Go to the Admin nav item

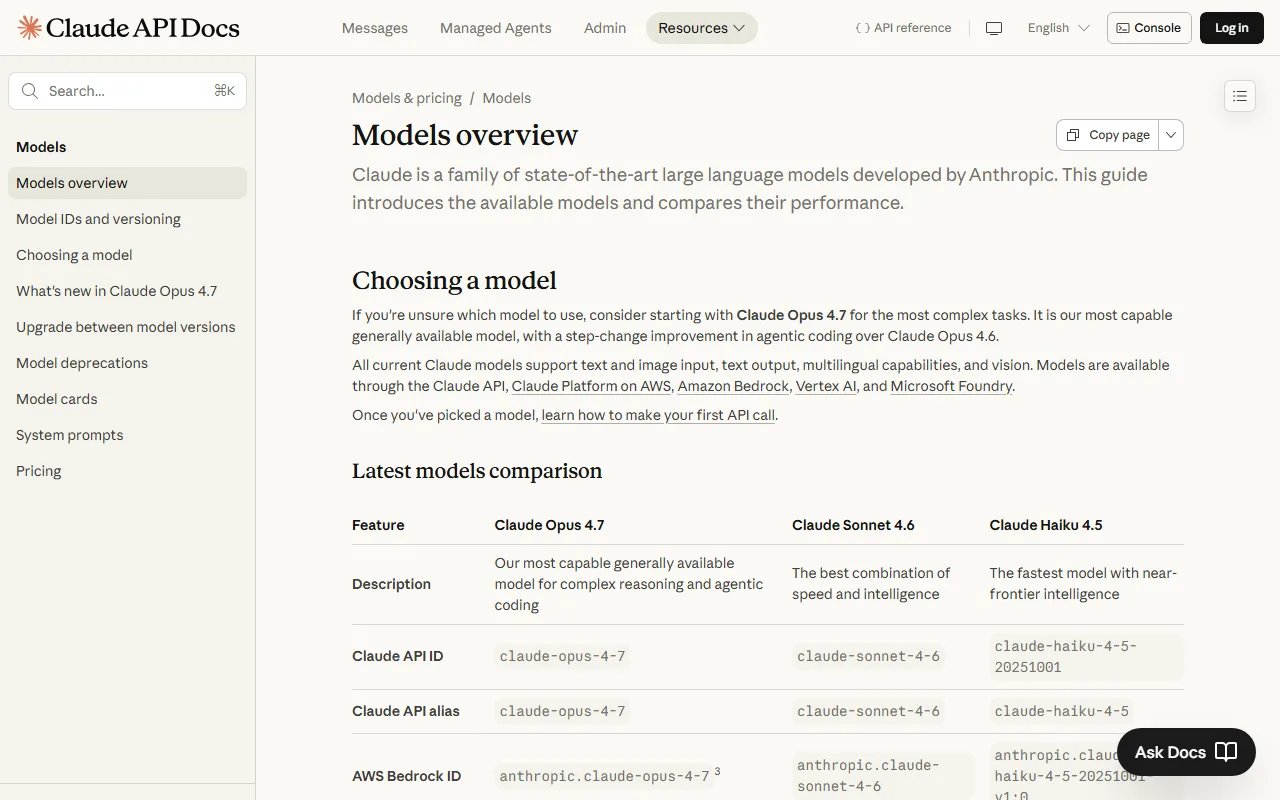click(x=605, y=28)
